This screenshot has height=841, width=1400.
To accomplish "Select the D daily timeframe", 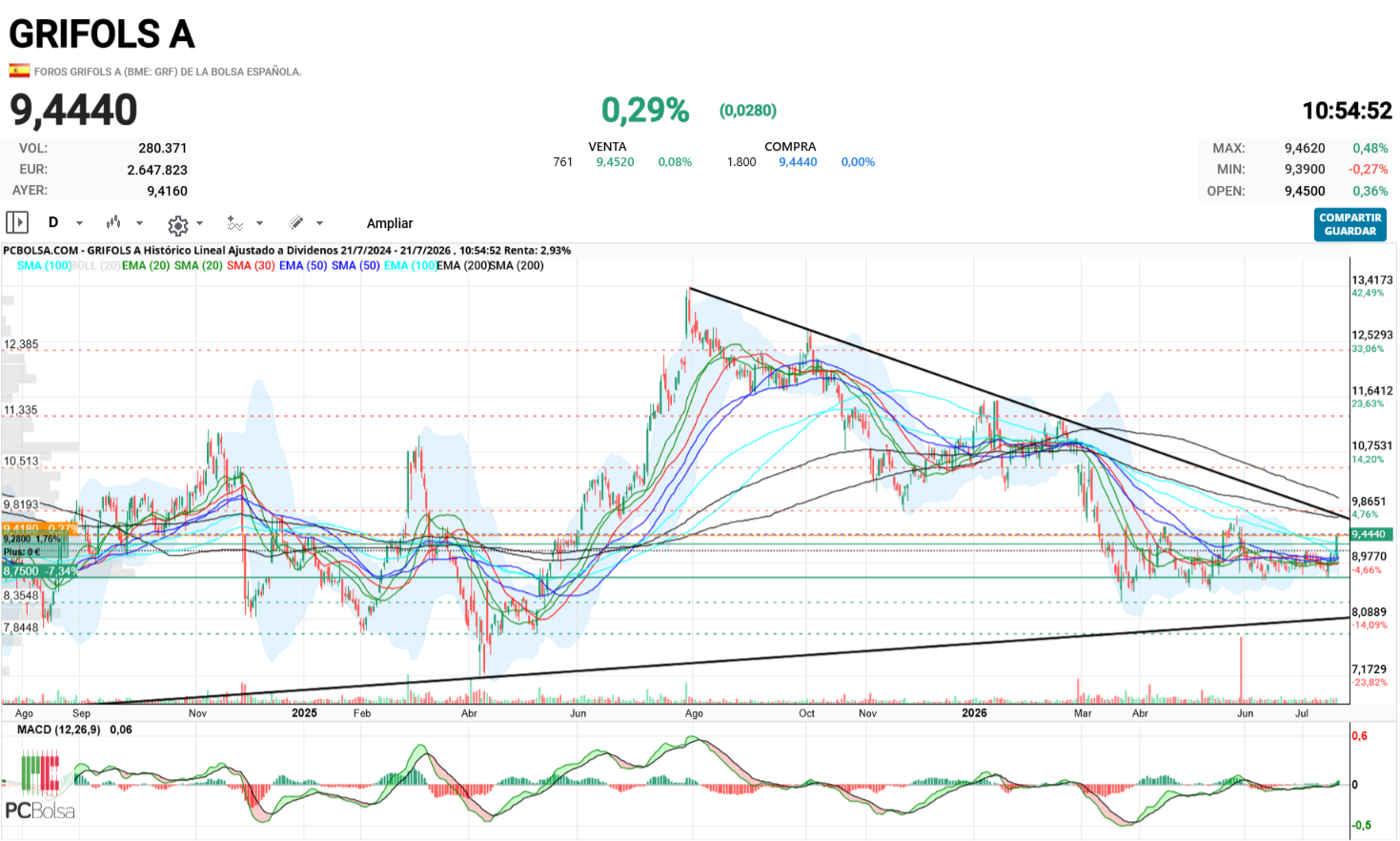I will (x=53, y=222).
